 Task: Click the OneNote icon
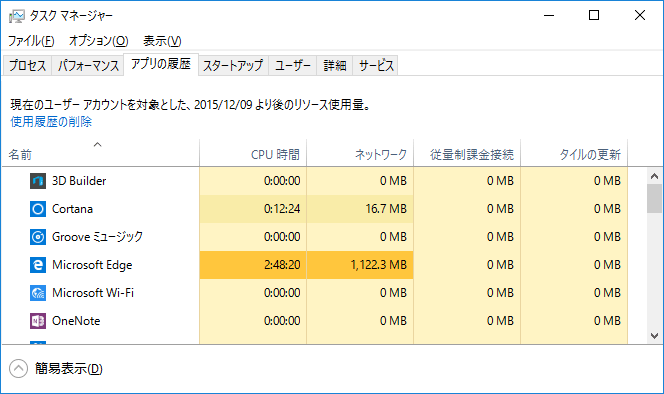click(38, 321)
